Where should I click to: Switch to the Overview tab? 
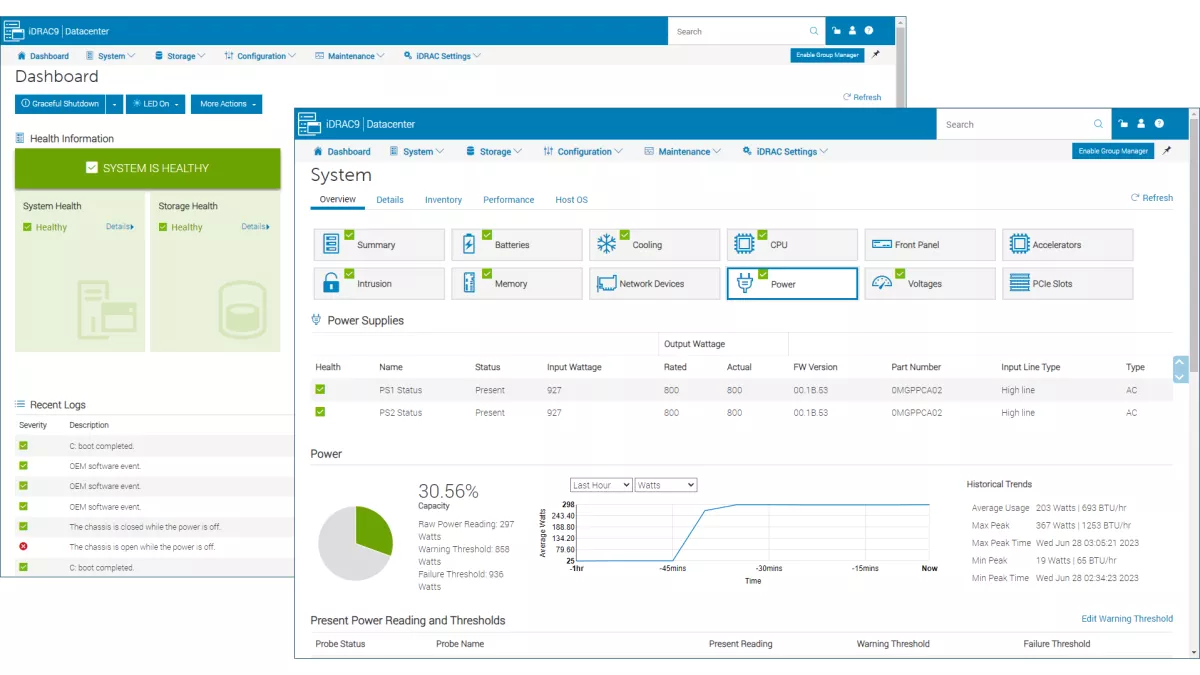coord(338,200)
